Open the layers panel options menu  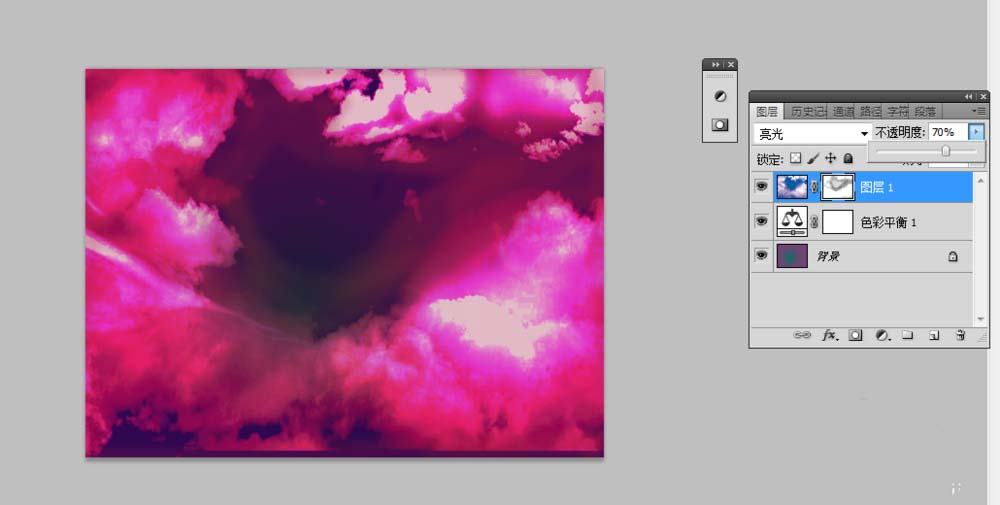pyautogui.click(x=979, y=111)
